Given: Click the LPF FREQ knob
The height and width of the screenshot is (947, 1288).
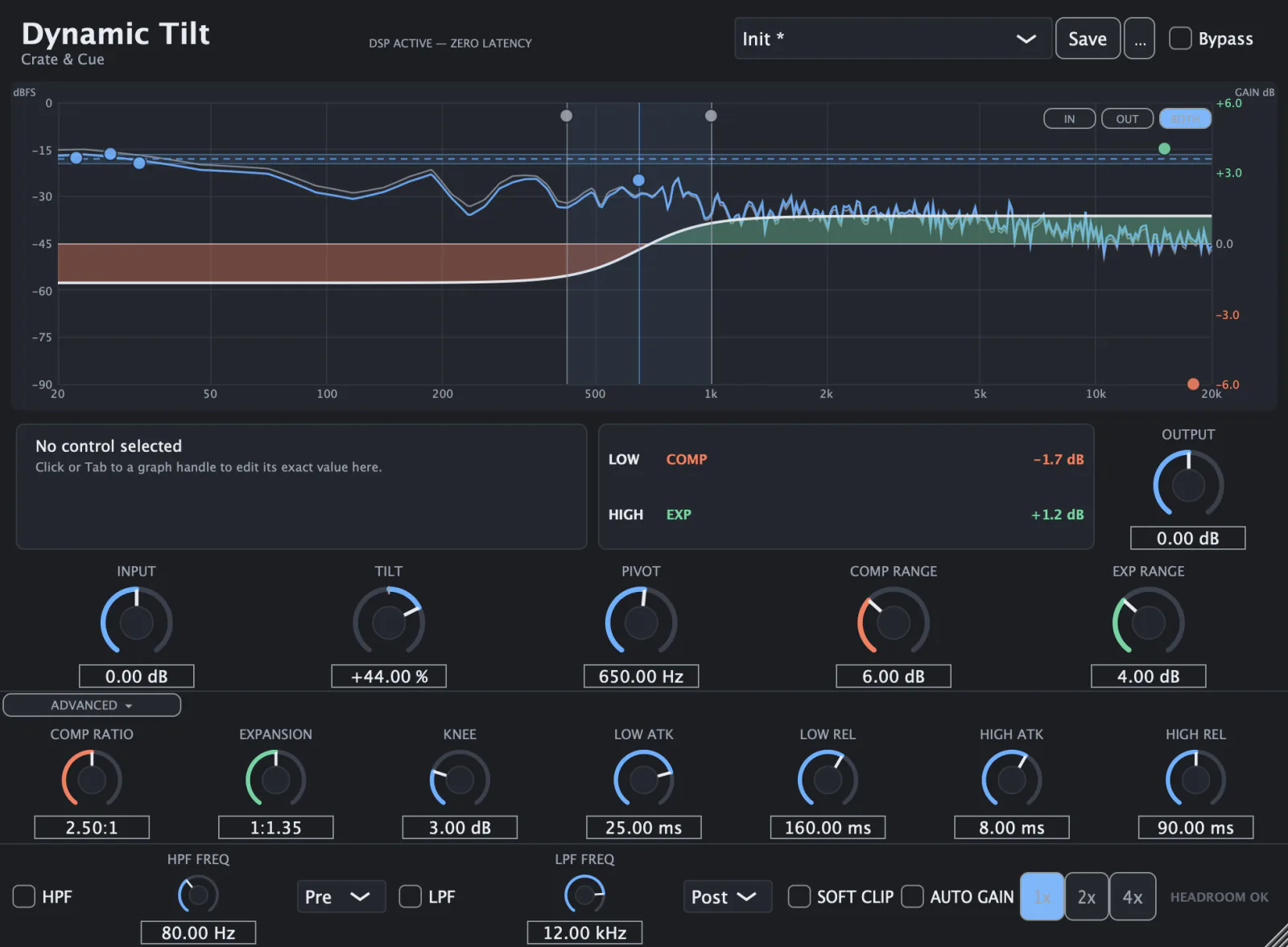Looking at the screenshot, I should click(584, 895).
